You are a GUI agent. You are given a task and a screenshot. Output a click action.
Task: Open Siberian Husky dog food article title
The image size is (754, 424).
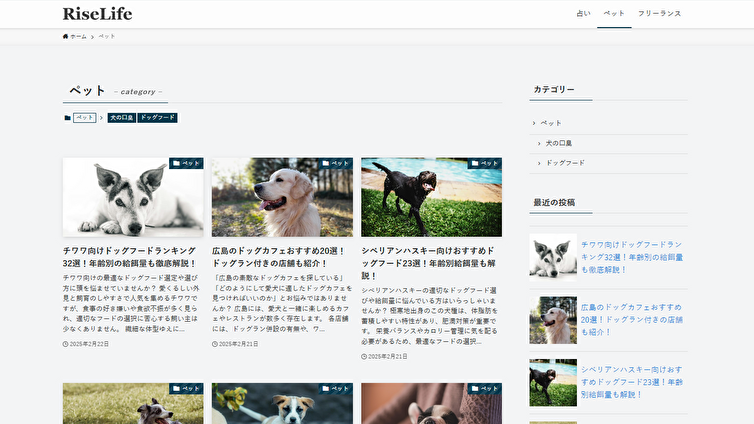pos(430,263)
